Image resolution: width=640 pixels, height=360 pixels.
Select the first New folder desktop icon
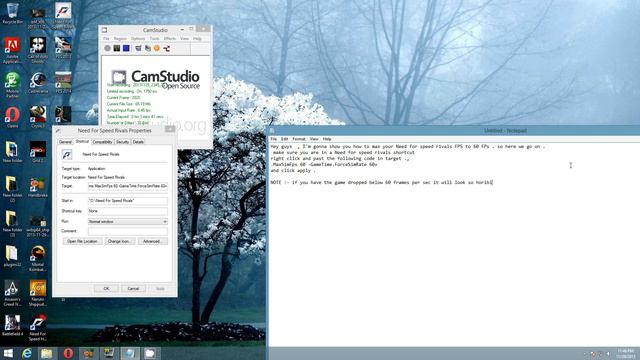(x=12, y=152)
